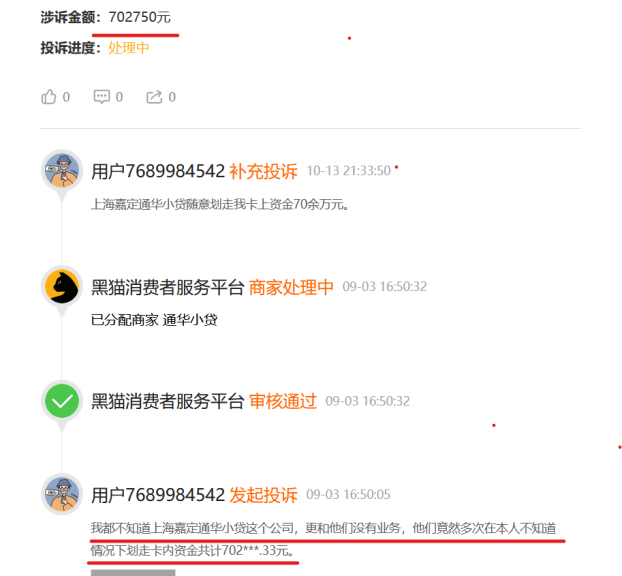Image resolution: width=622 pixels, height=576 pixels.
Task: Click the 商家处理中 status label
Action: (x=291, y=287)
